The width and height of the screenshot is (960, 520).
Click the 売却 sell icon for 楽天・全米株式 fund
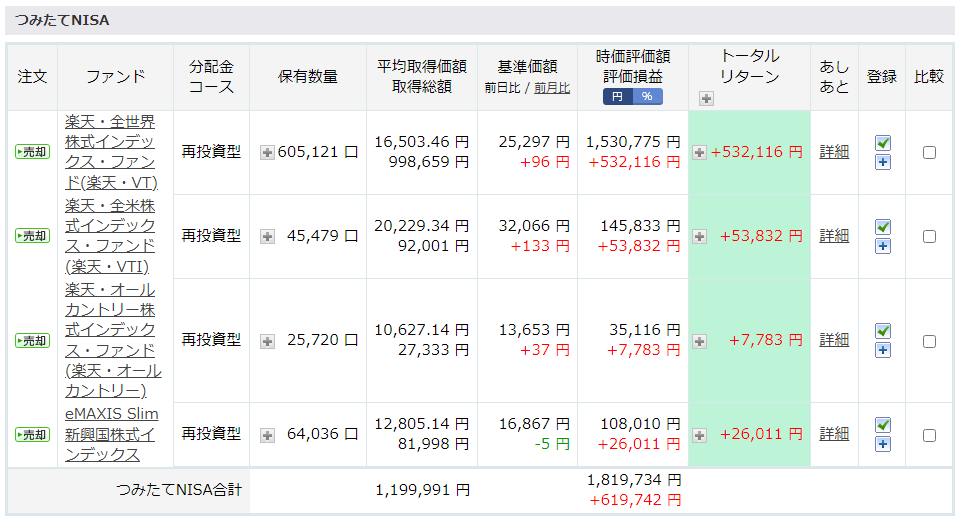tap(32, 236)
